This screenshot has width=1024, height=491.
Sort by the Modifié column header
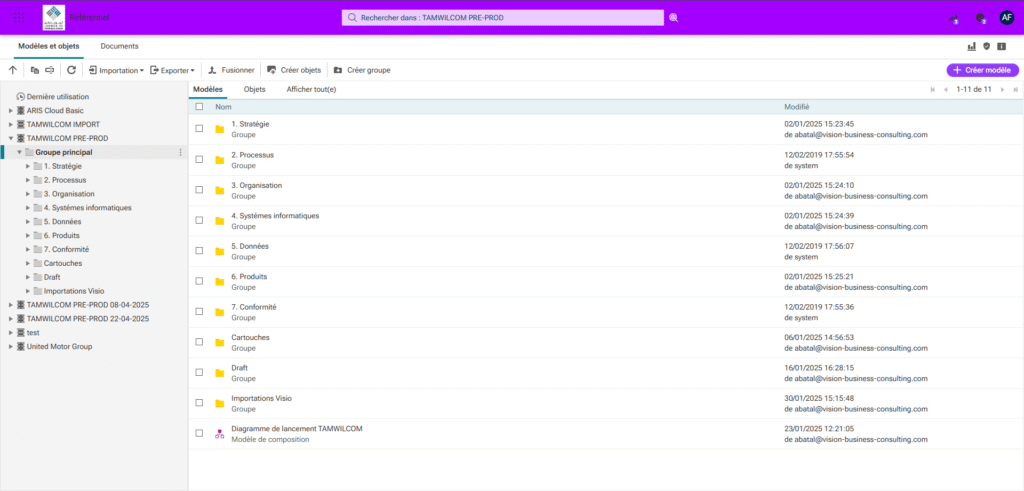(797, 106)
